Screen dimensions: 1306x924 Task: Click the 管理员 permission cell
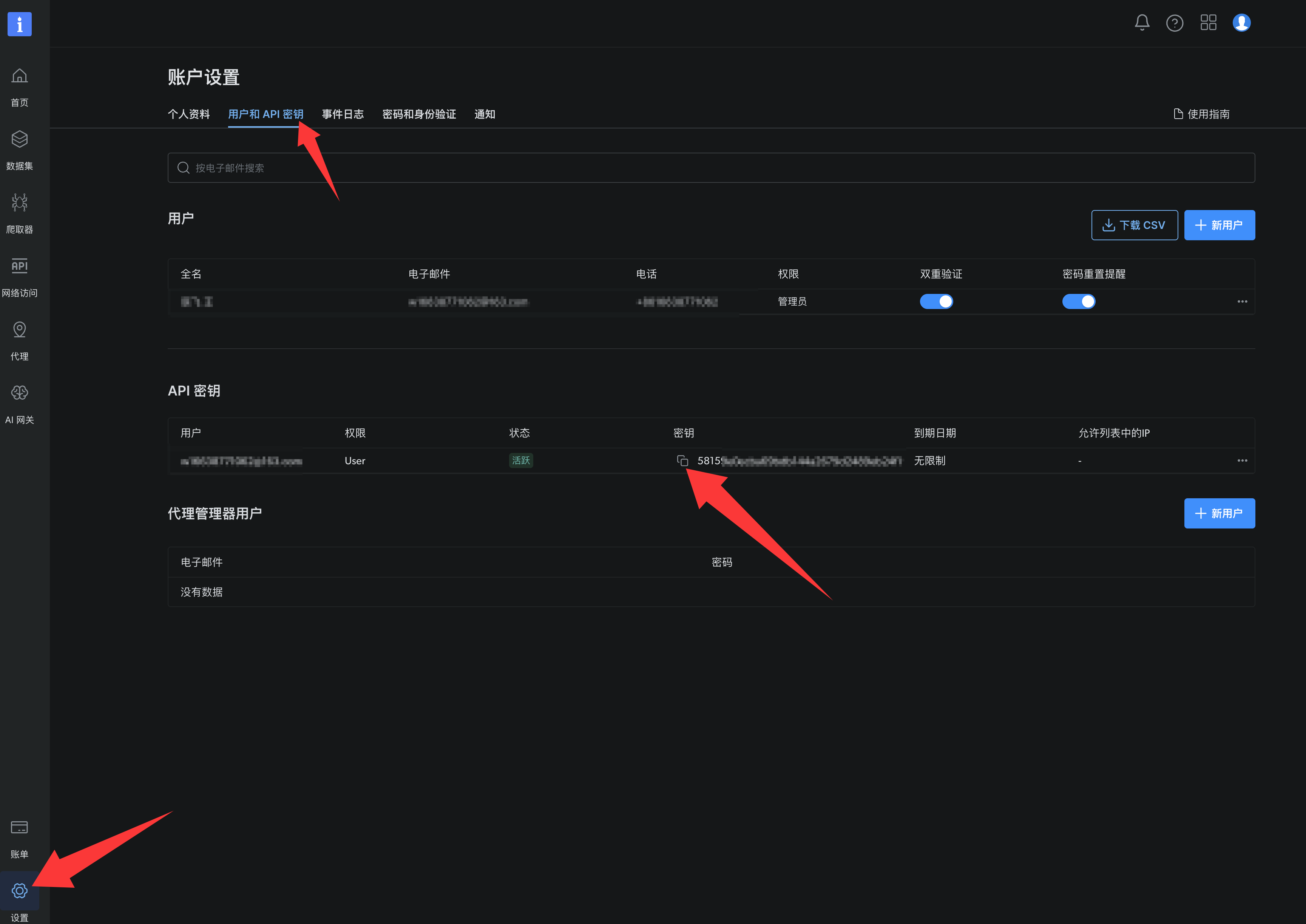(x=792, y=301)
